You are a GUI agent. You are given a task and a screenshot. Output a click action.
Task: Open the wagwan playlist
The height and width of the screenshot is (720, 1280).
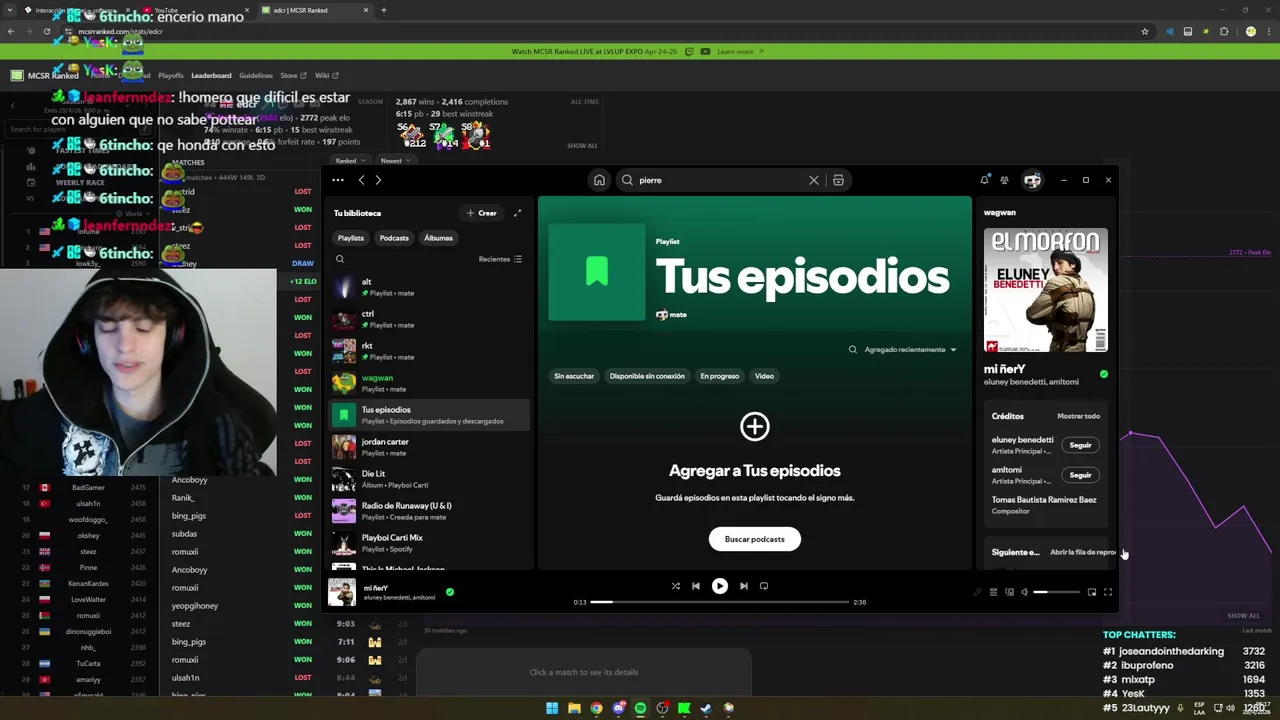pos(430,383)
